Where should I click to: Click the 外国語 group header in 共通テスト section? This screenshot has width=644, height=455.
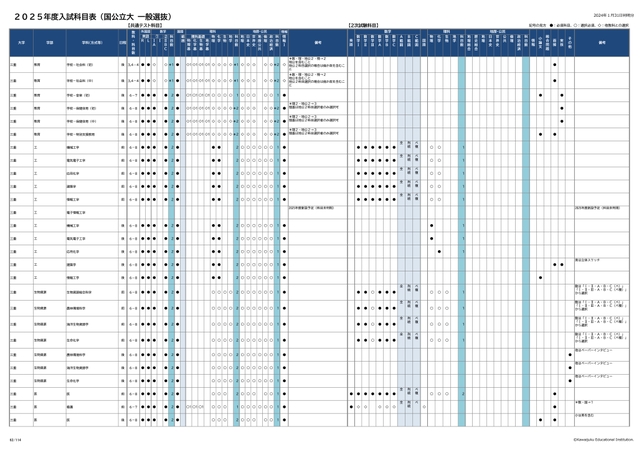(x=145, y=31)
